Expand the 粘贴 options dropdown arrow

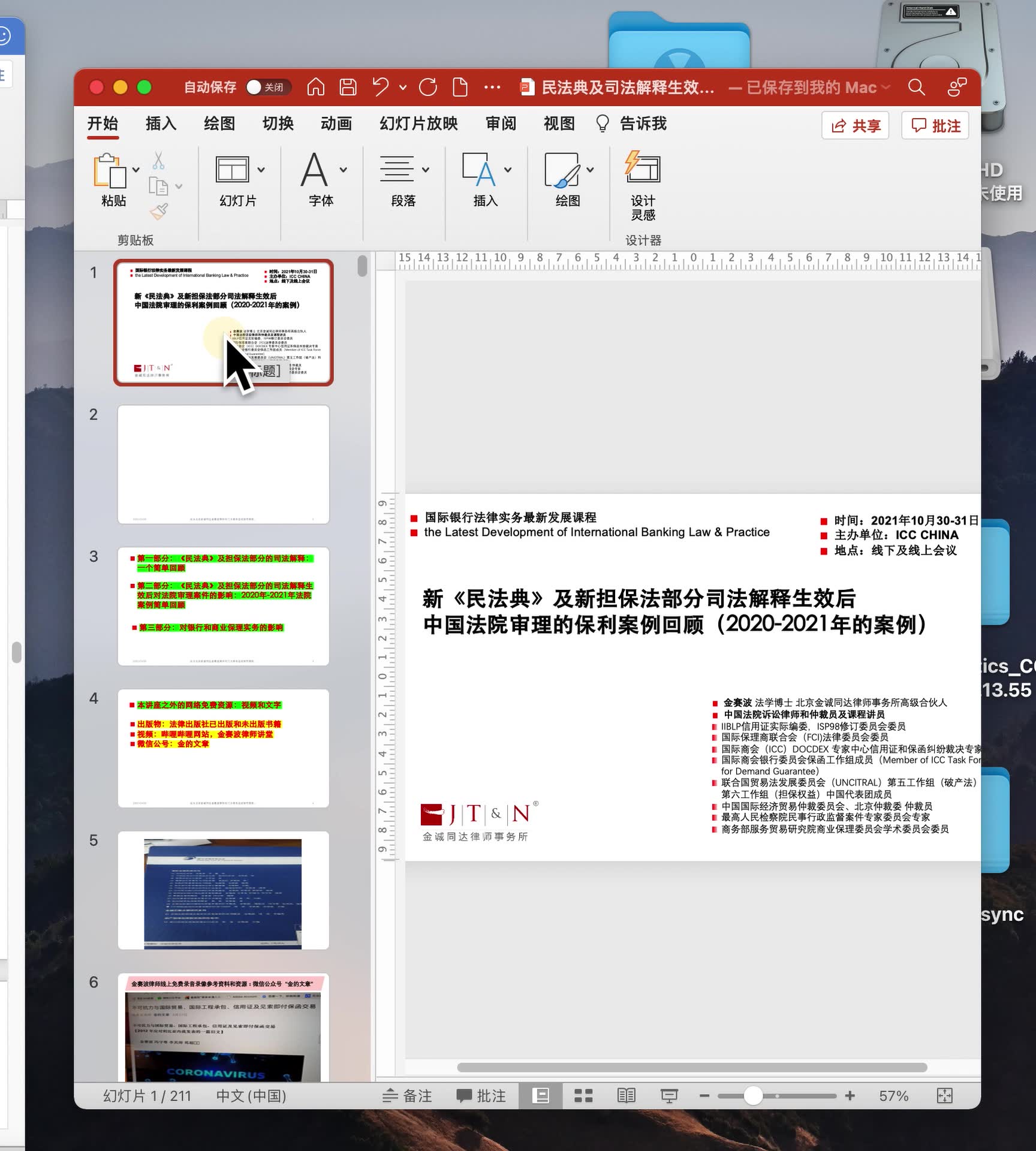pyautogui.click(x=136, y=170)
